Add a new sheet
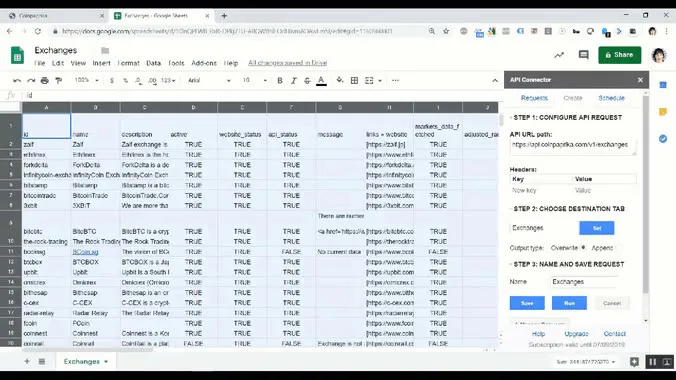The width and height of the screenshot is (676, 380). [x=27, y=361]
